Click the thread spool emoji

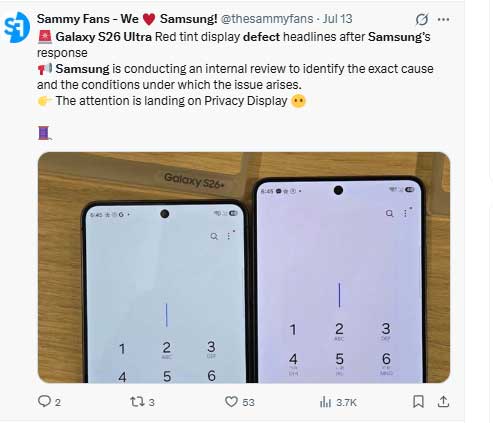[44, 133]
